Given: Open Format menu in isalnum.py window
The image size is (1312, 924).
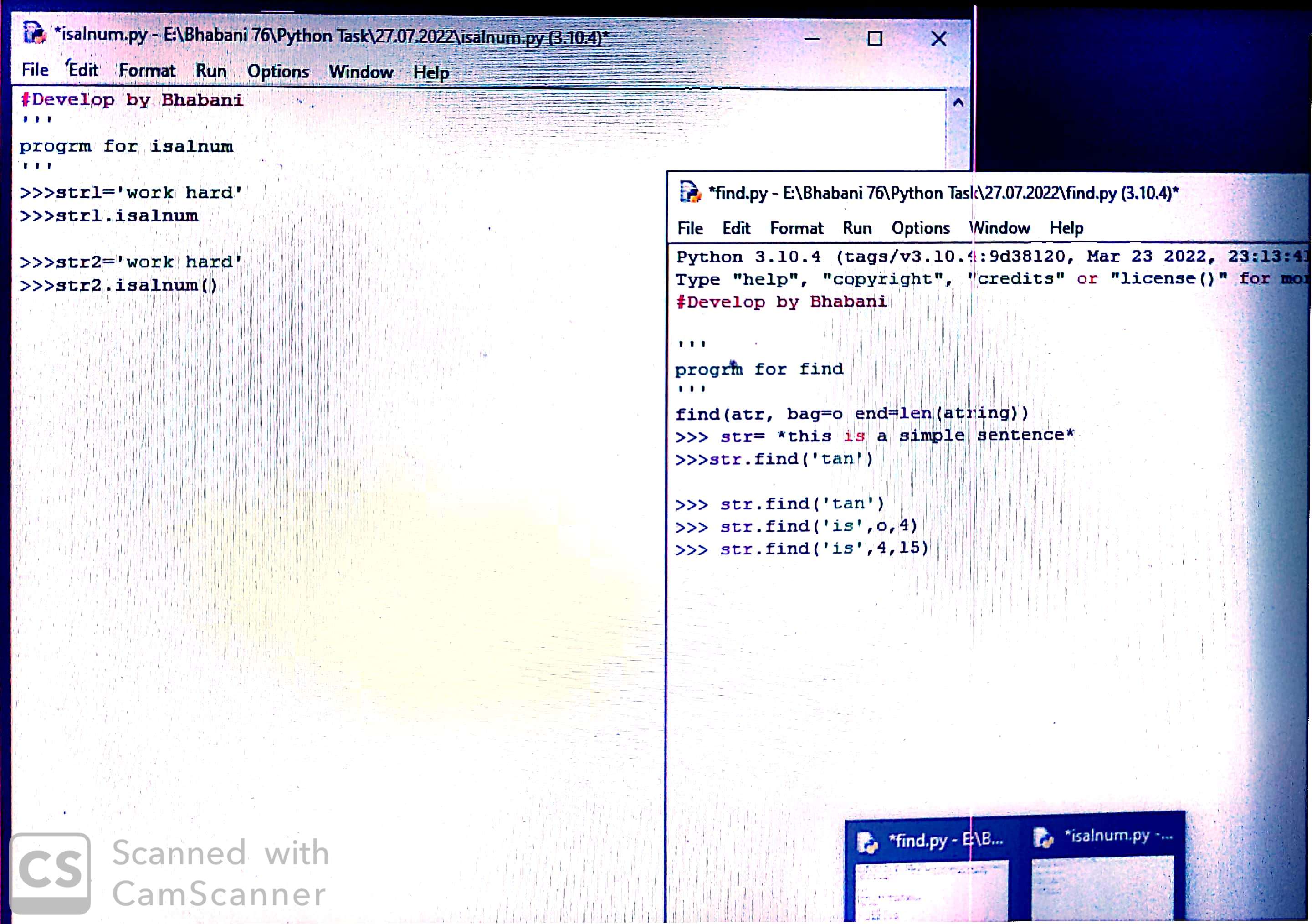Looking at the screenshot, I should (x=147, y=70).
